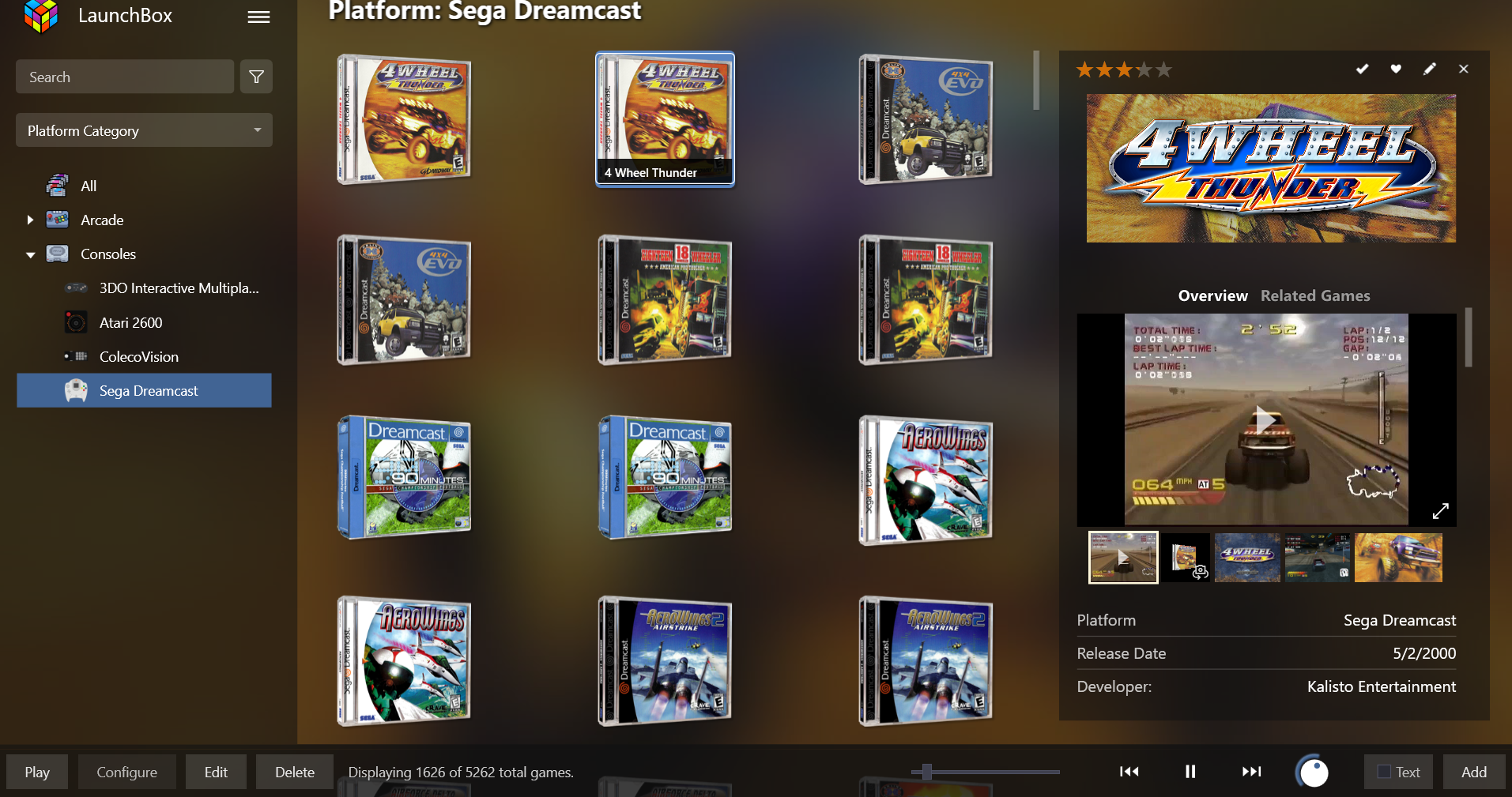The image size is (1512, 797).
Task: Click the release date 5/2/2000
Action: tap(1424, 653)
